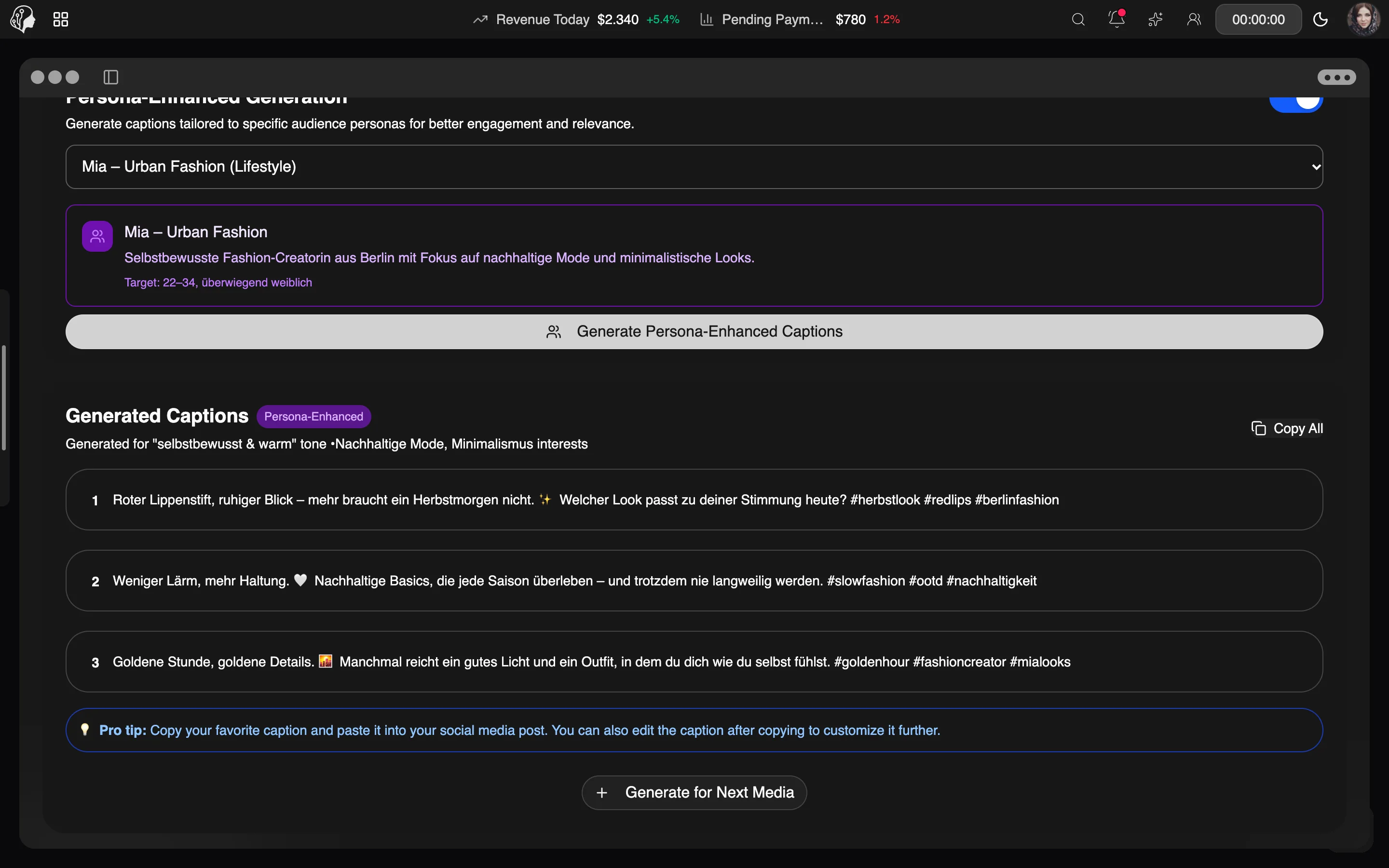Click the 00:00:00 timer button
This screenshot has height=868, width=1389.
[1258, 19]
